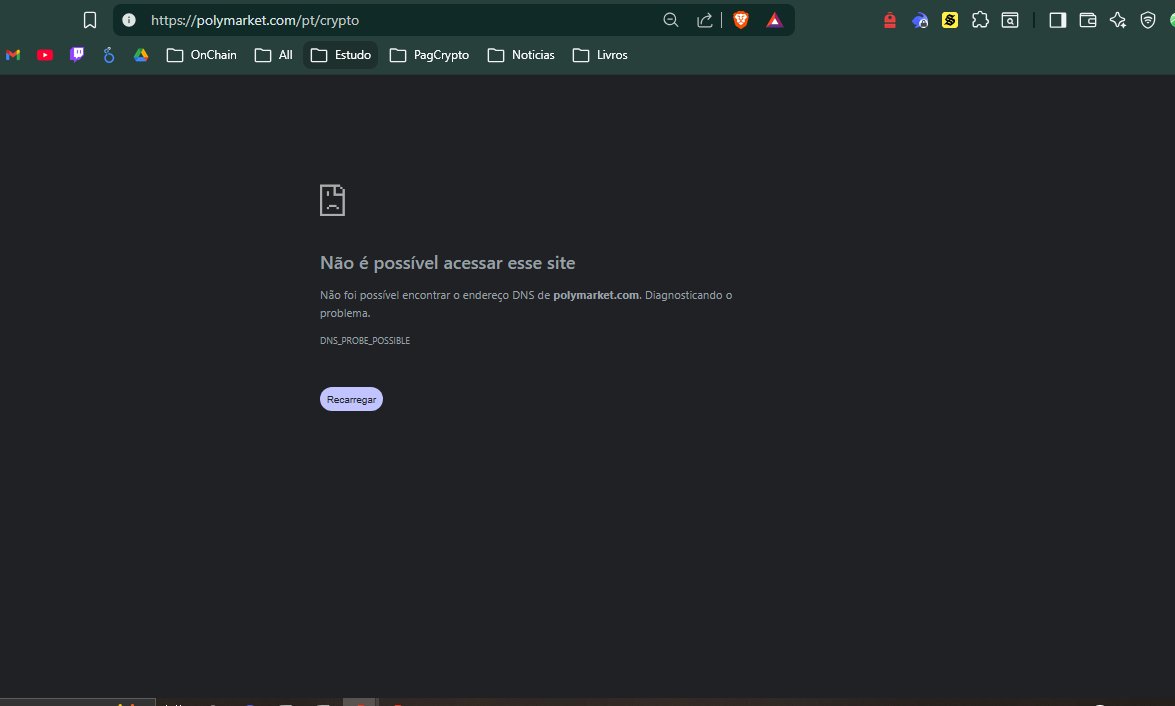
Task: Open the Extensions puzzle-piece menu
Action: [x=980, y=20]
